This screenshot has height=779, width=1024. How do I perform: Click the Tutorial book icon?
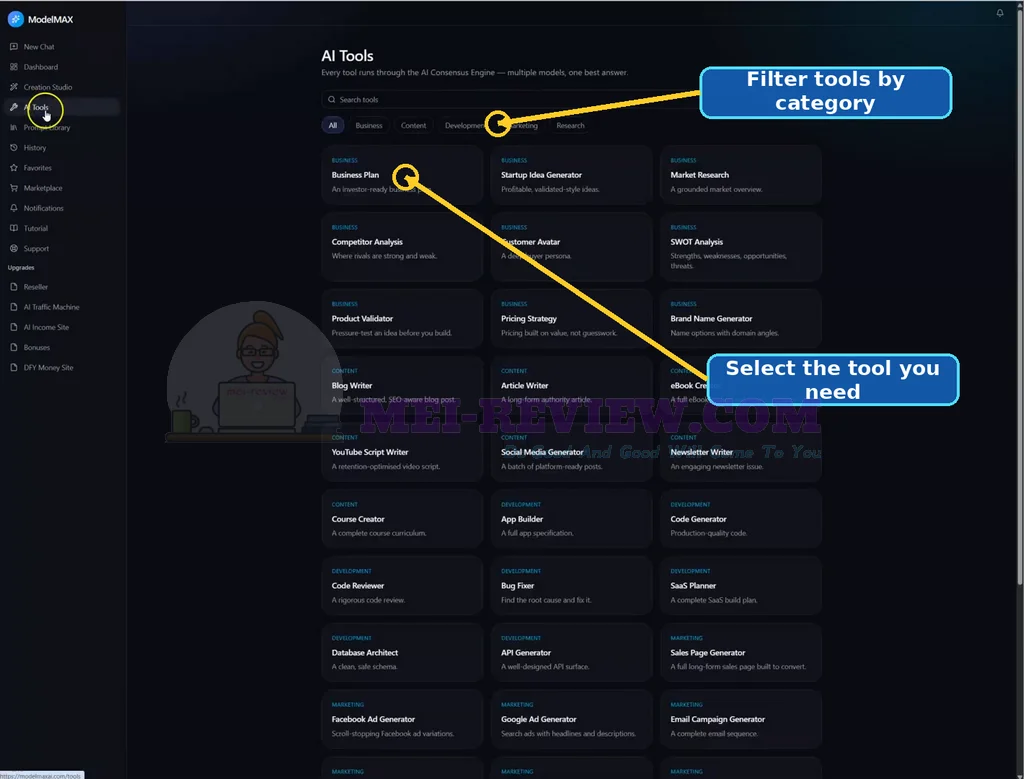click(14, 229)
